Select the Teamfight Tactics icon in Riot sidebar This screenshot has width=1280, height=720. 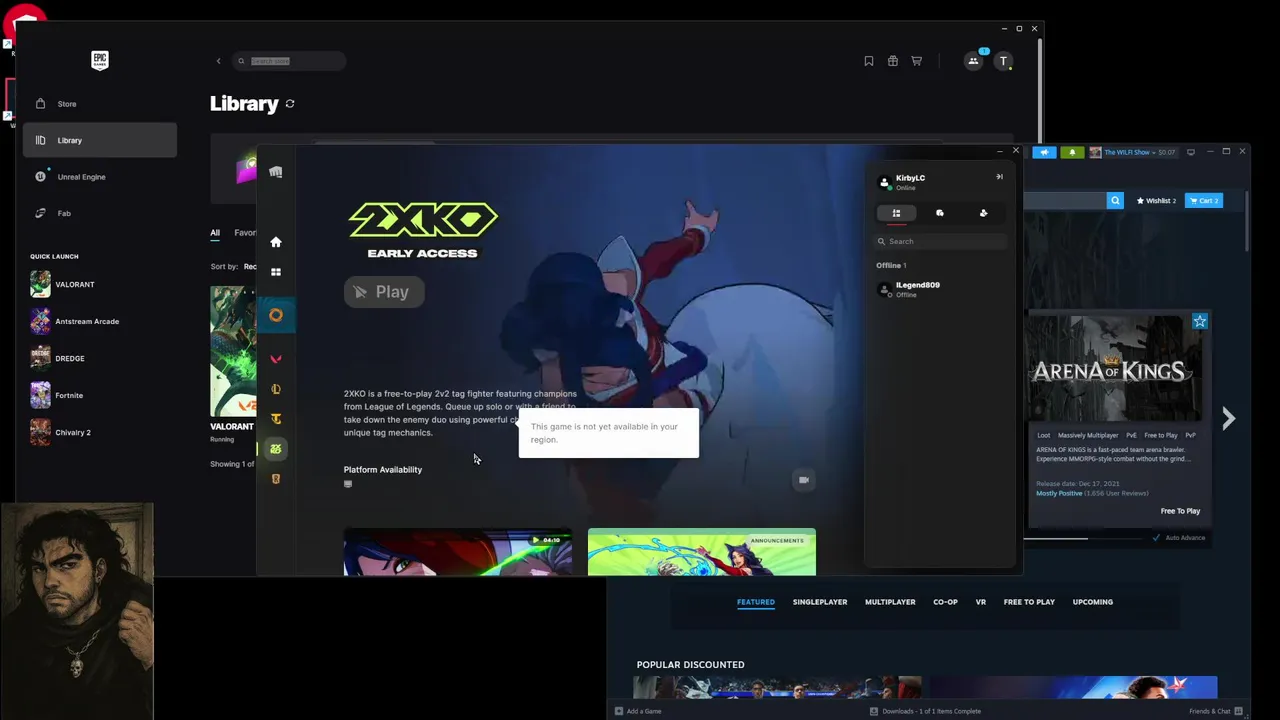click(276, 419)
